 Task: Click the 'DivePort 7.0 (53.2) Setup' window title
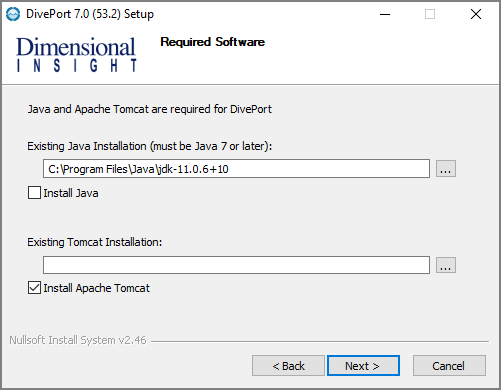click(90, 14)
